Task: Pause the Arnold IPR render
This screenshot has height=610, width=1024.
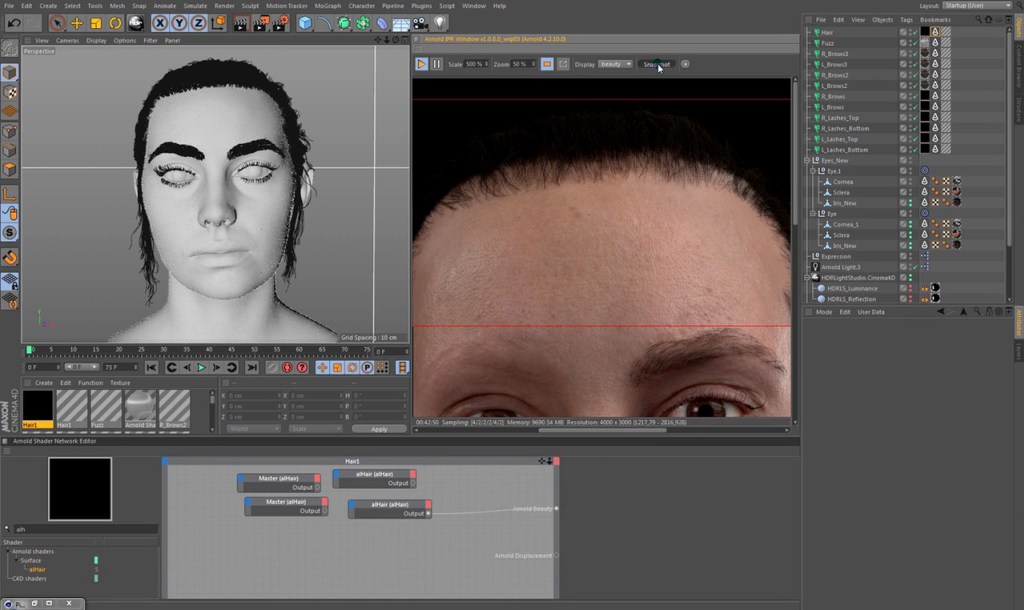Action: click(436, 64)
